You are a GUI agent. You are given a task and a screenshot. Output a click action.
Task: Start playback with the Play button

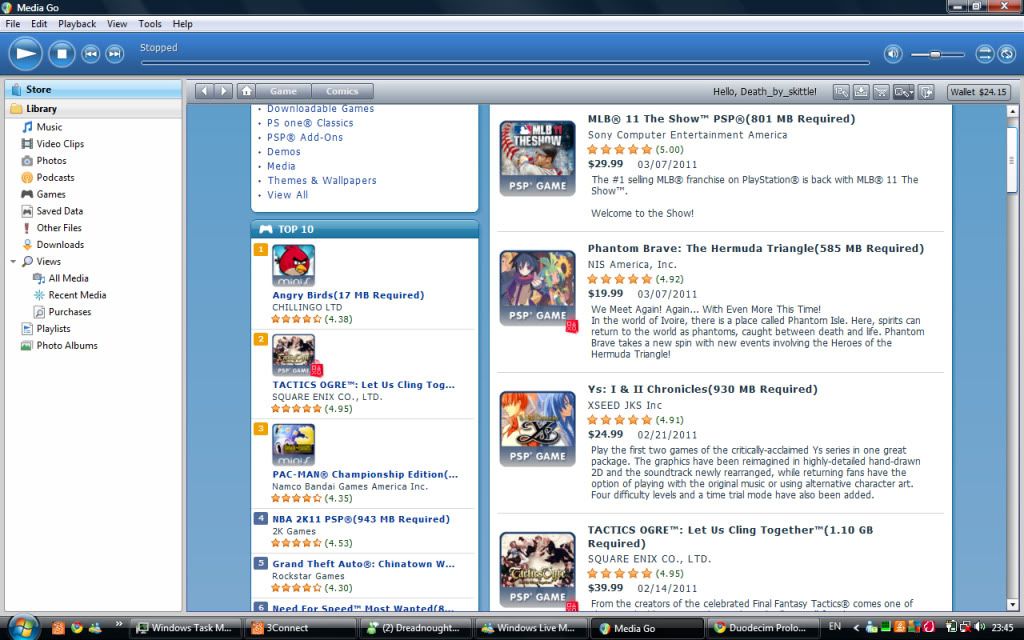[x=25, y=54]
